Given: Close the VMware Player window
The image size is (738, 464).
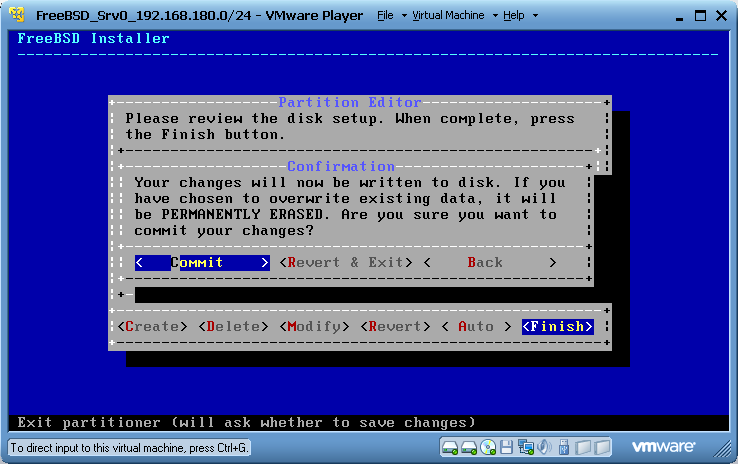Looking at the screenshot, I should point(721,16).
